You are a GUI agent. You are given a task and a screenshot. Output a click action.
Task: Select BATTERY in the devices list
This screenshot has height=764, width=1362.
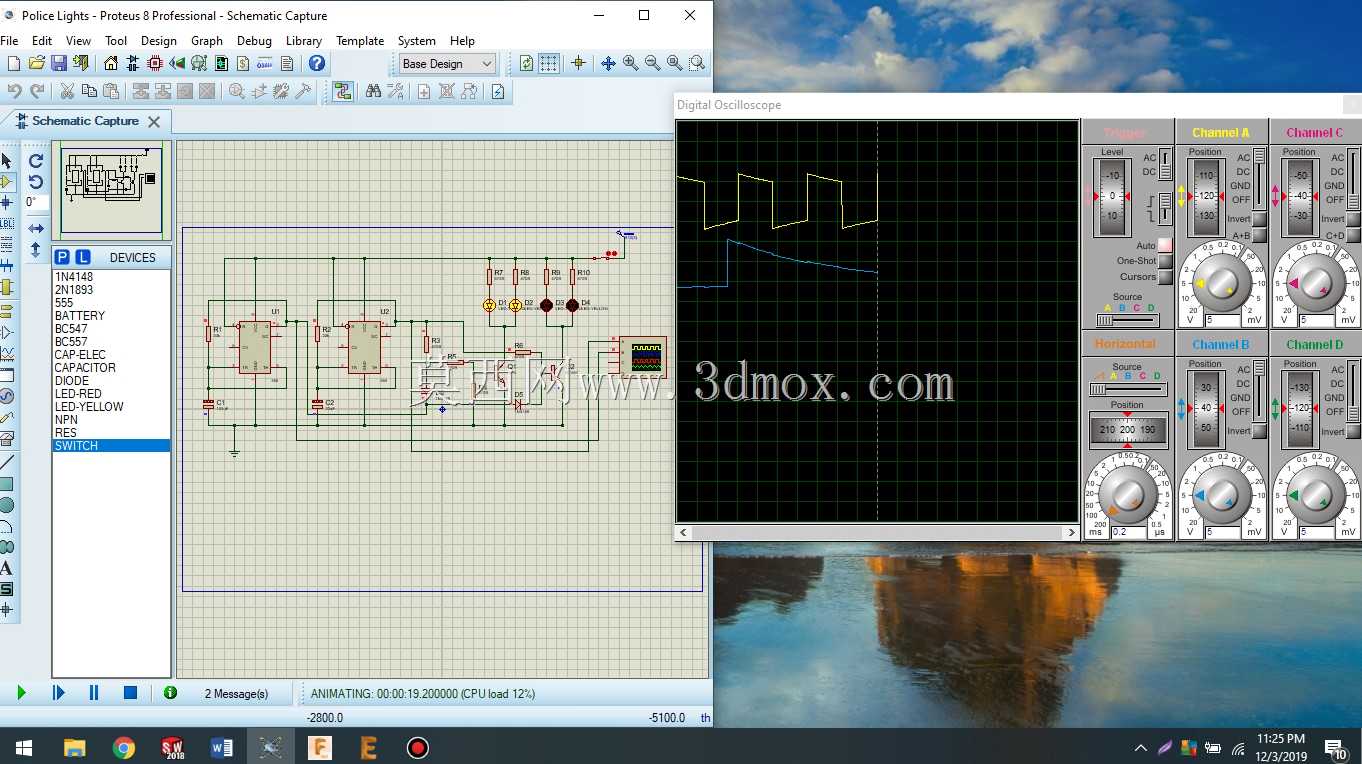(111, 316)
